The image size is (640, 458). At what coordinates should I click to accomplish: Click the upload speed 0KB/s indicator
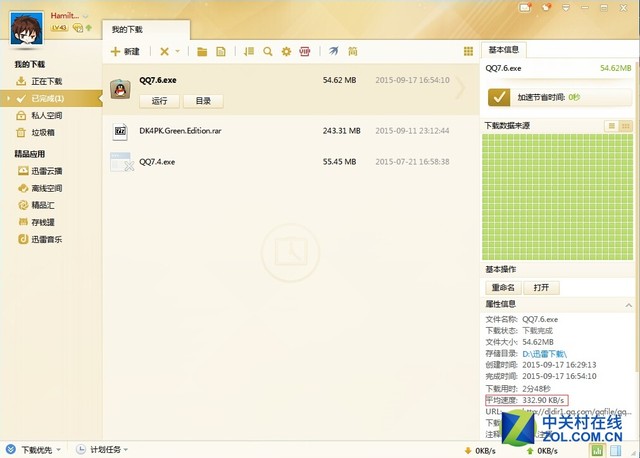point(542,451)
